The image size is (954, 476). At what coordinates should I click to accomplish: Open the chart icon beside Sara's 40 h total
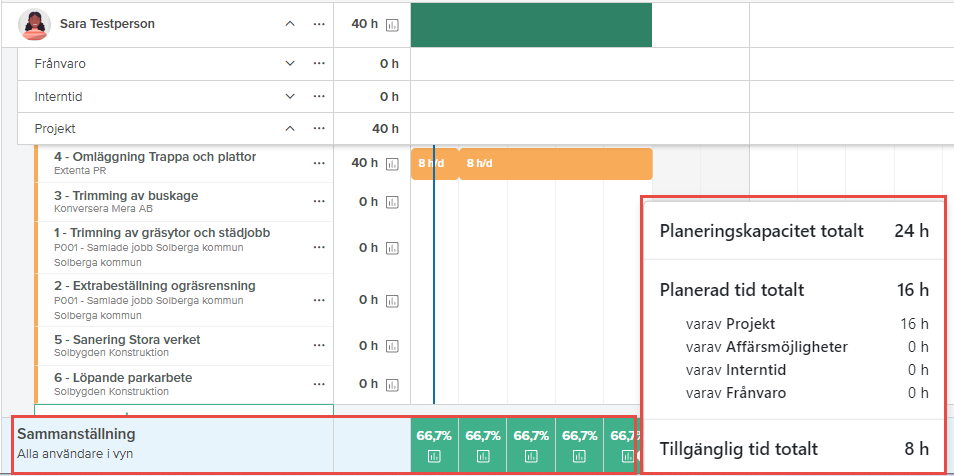pos(392,25)
